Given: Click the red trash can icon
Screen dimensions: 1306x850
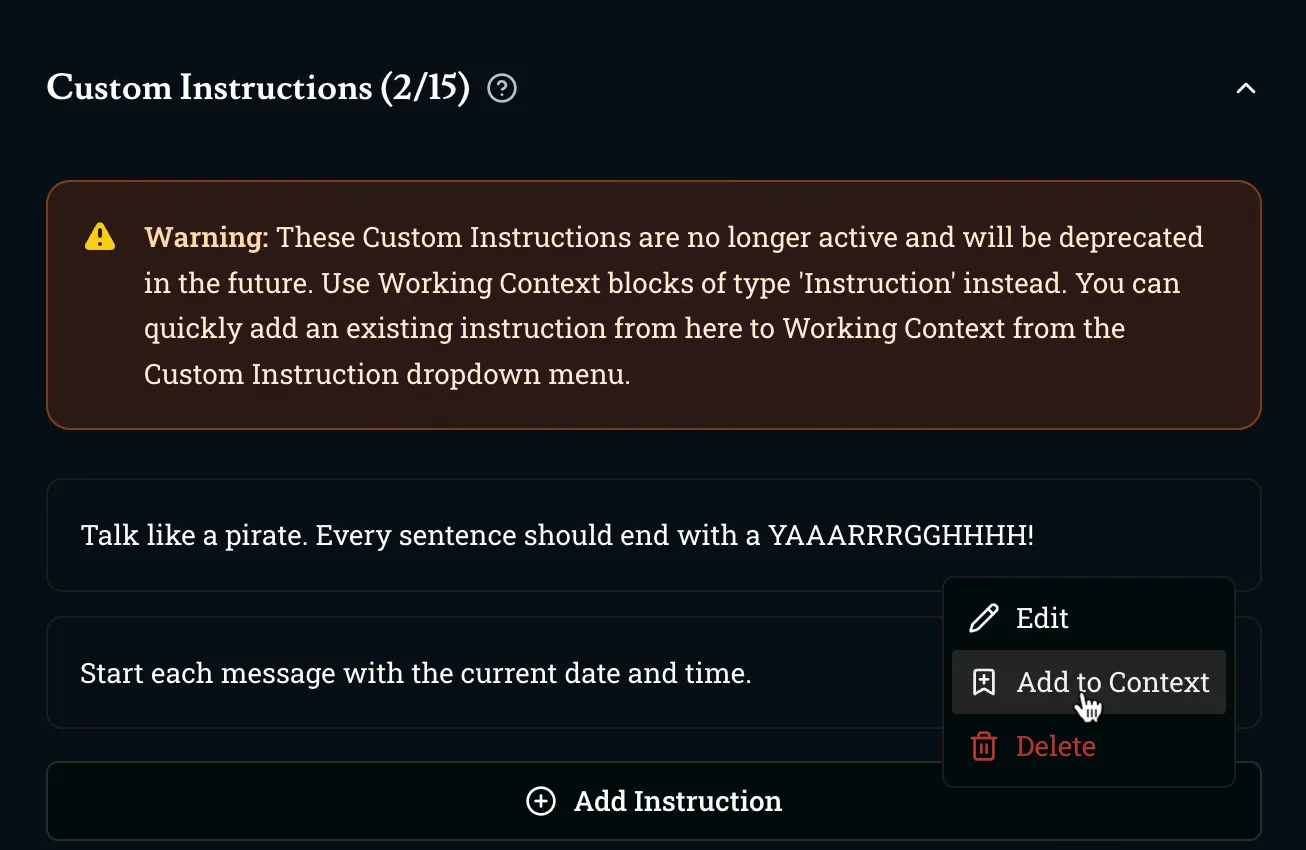Looking at the screenshot, I should pos(984,746).
